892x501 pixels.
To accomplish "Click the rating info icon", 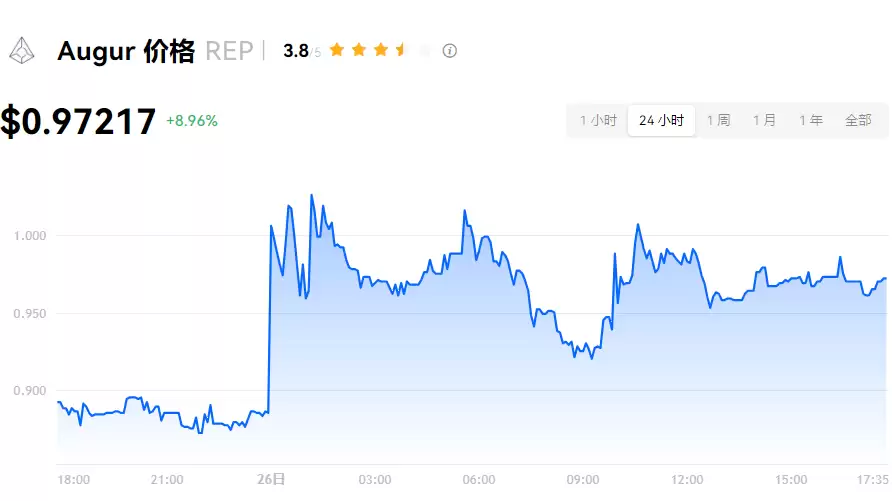I will 450,50.
